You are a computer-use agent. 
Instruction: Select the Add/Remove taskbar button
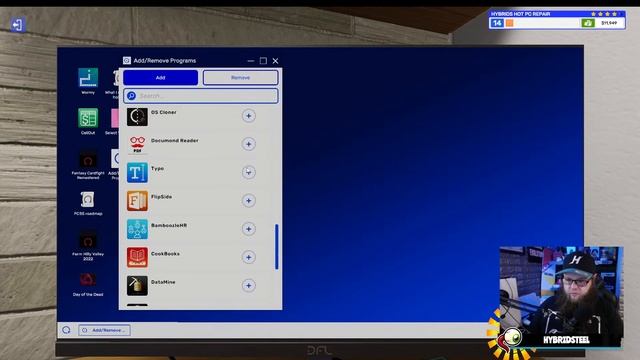click(104, 330)
